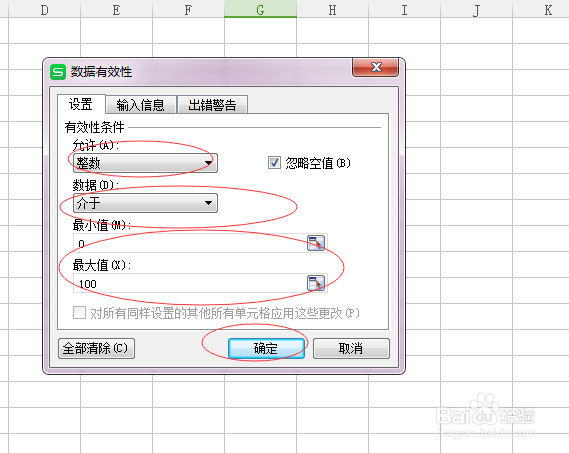The width and height of the screenshot is (569, 453).
Task: Switch to the 输入信息 tab
Action: pos(141,105)
